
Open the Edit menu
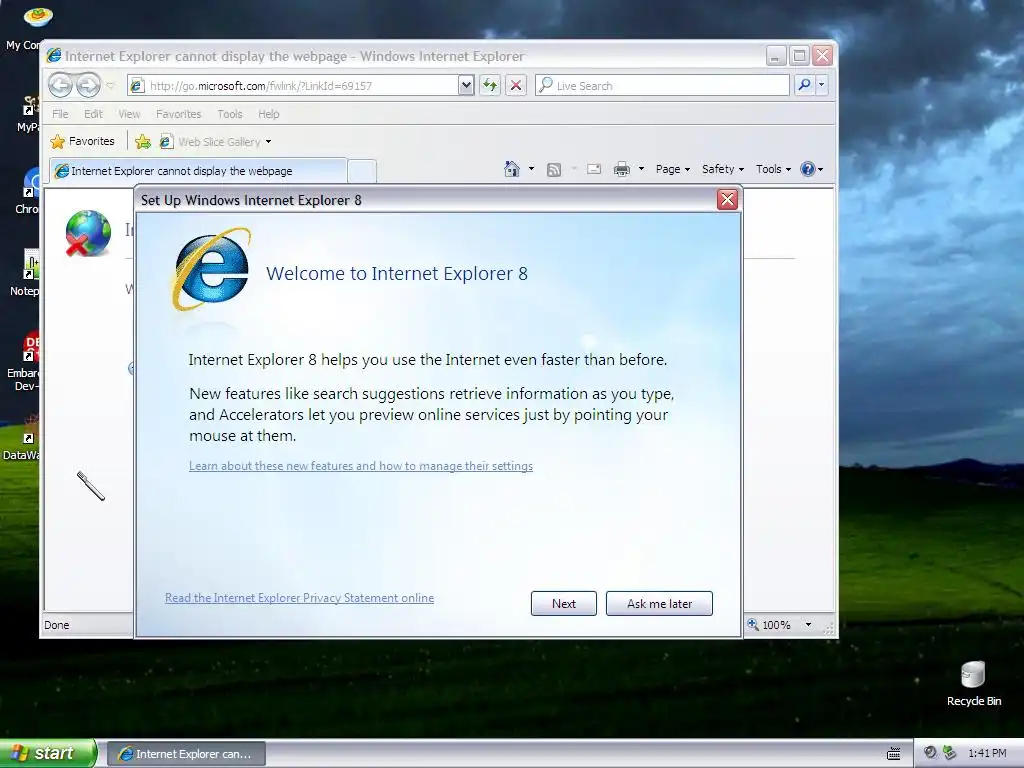(93, 114)
